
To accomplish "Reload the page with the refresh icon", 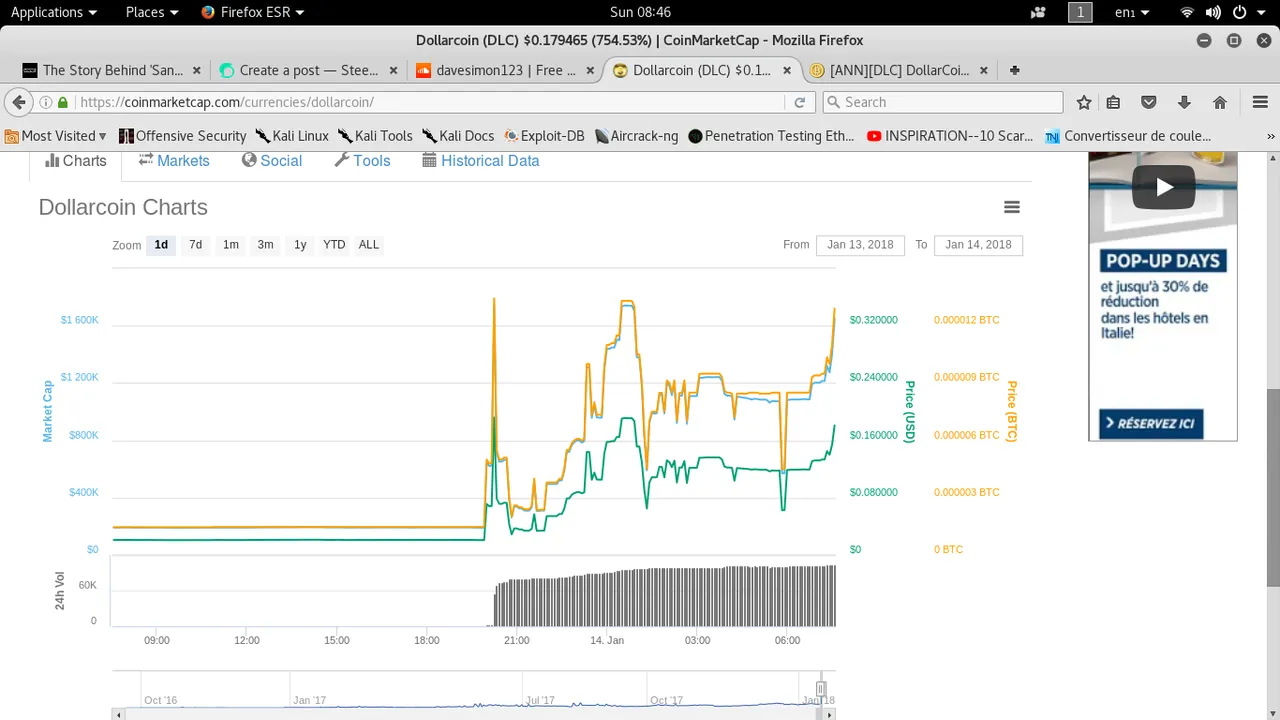I will [799, 102].
